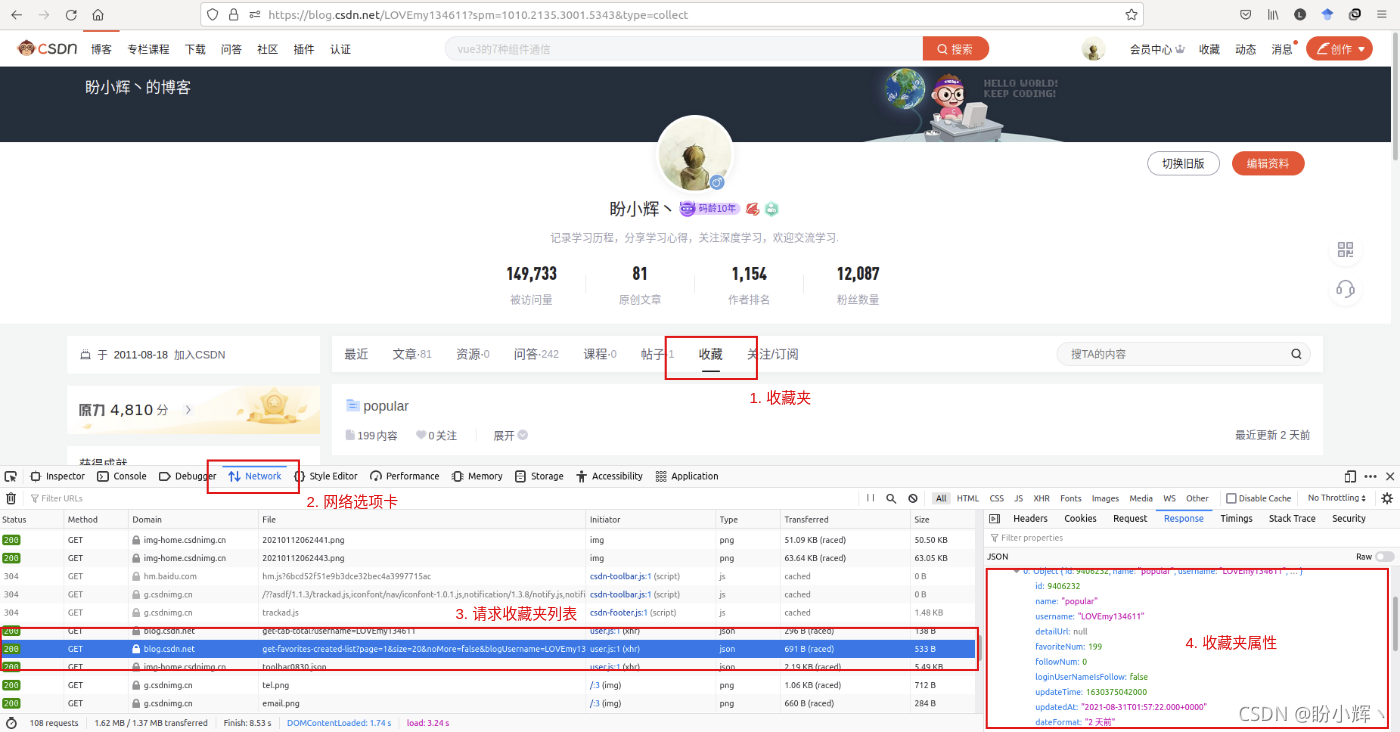Clear network requests with the trash icon

click(11, 498)
